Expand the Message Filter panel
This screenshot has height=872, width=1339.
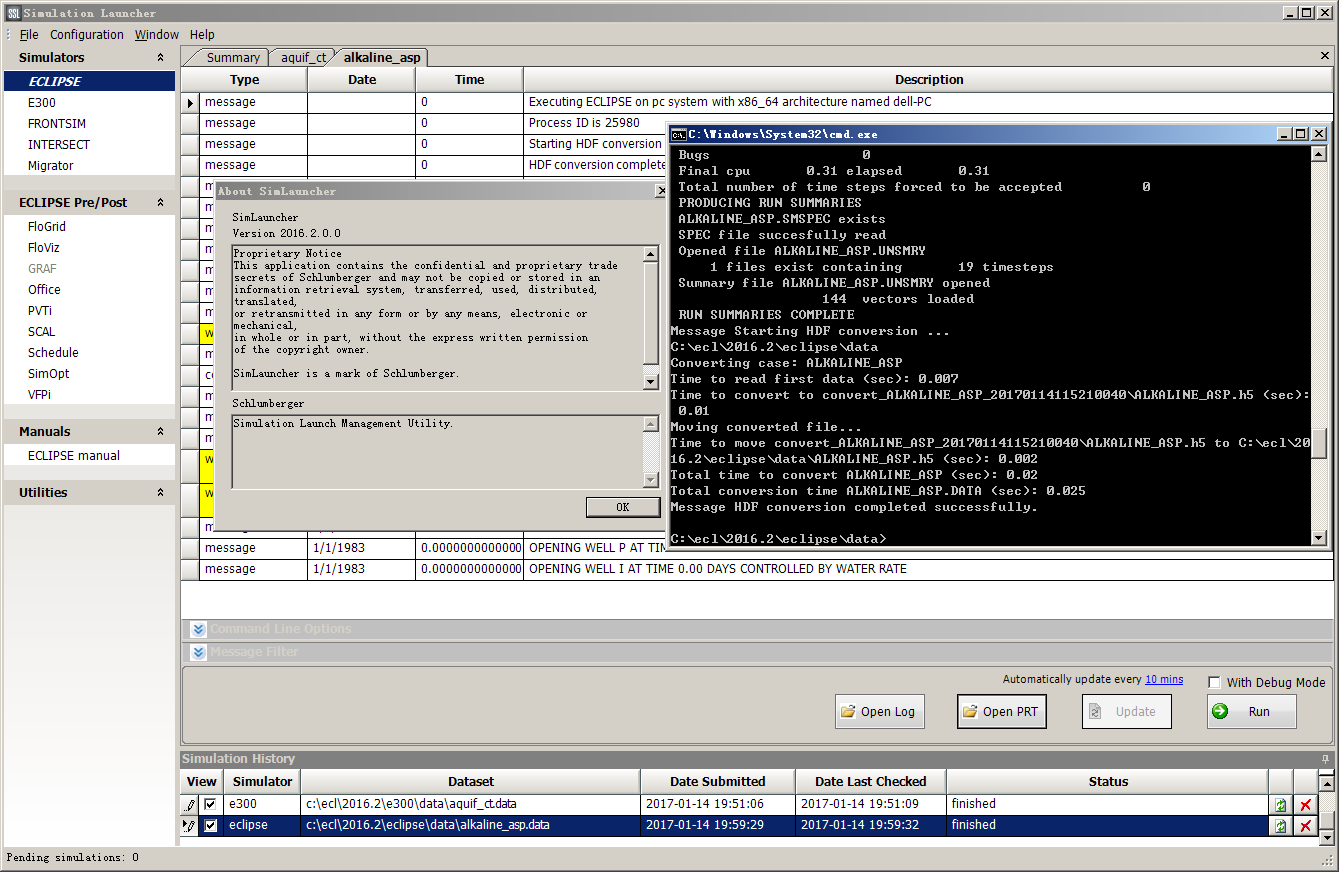199,652
